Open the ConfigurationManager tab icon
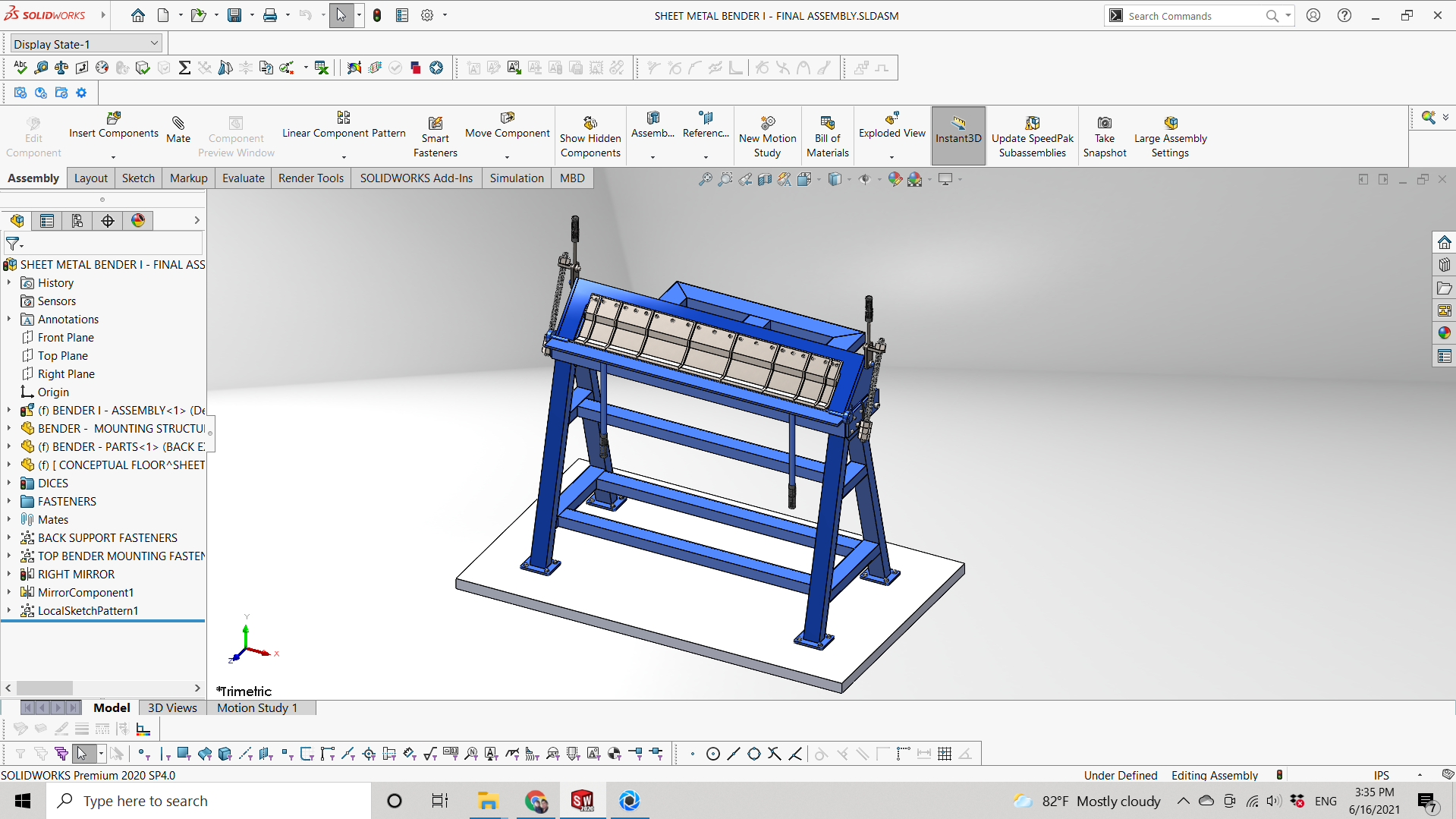Viewport: 1456px width, 819px height. click(77, 221)
